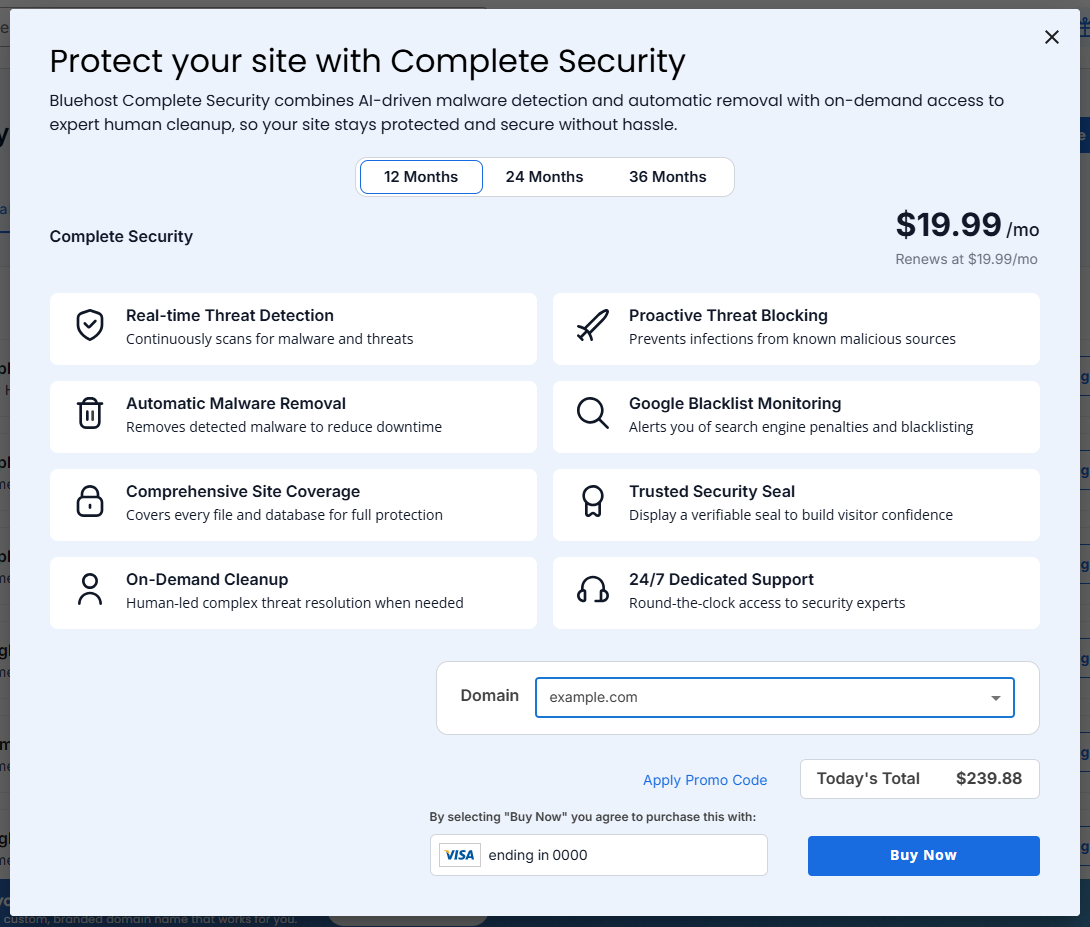1090x927 pixels.
Task: Click the trash can icon for Automatic Malware Removal
Action: (90, 413)
